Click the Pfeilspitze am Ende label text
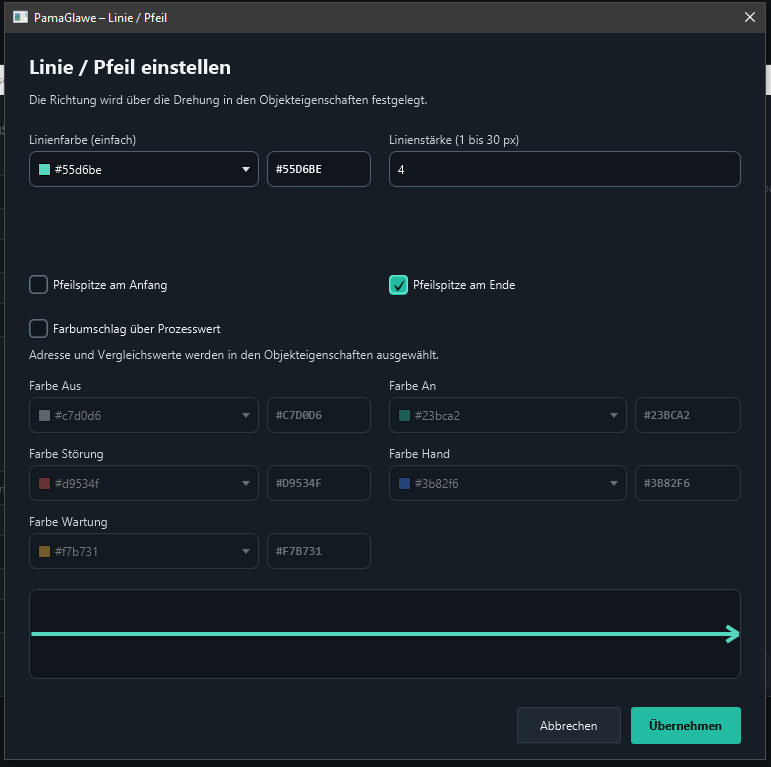The image size is (771, 767). point(464,285)
